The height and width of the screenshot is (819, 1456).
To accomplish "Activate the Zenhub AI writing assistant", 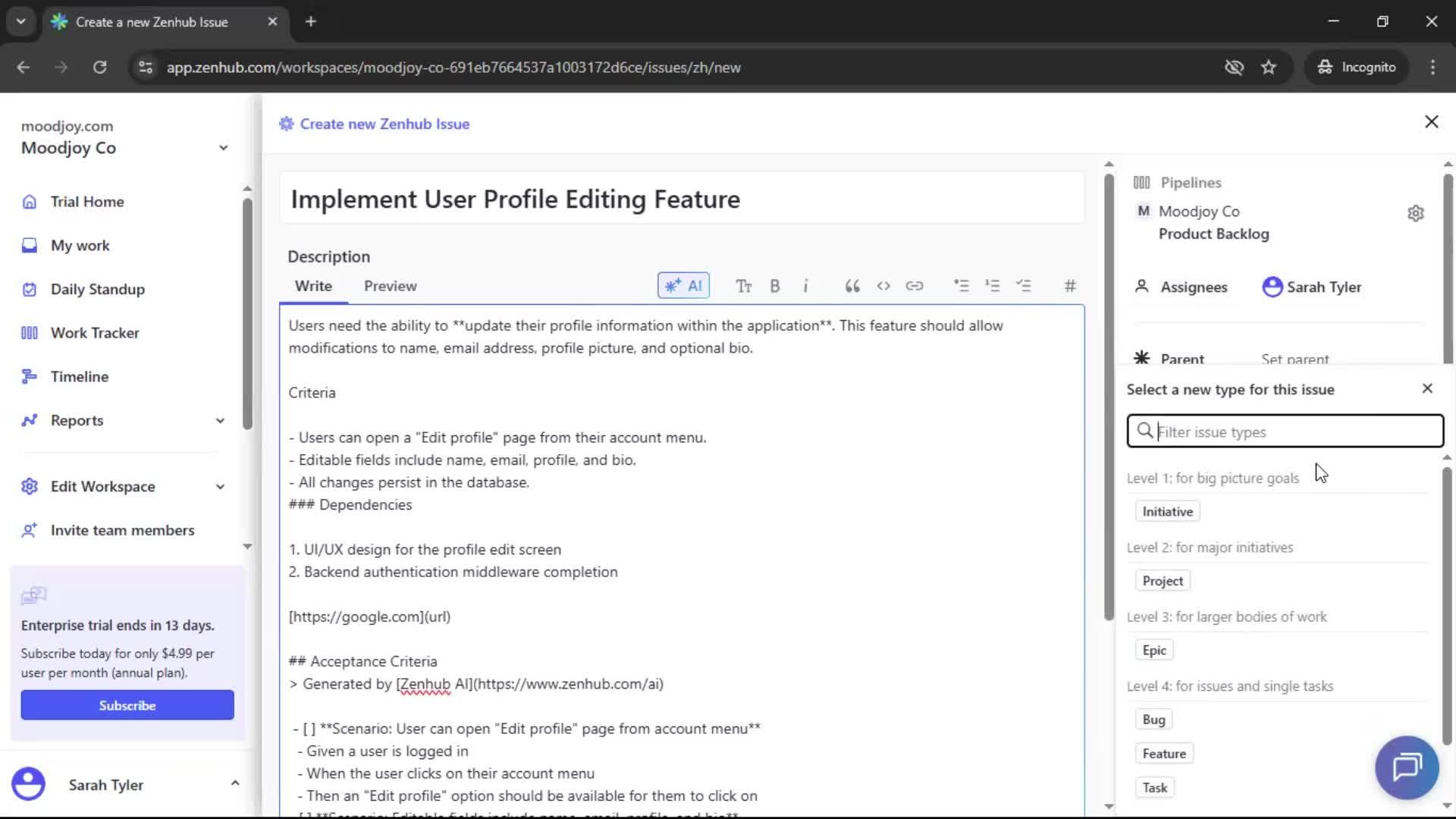I will [683, 286].
